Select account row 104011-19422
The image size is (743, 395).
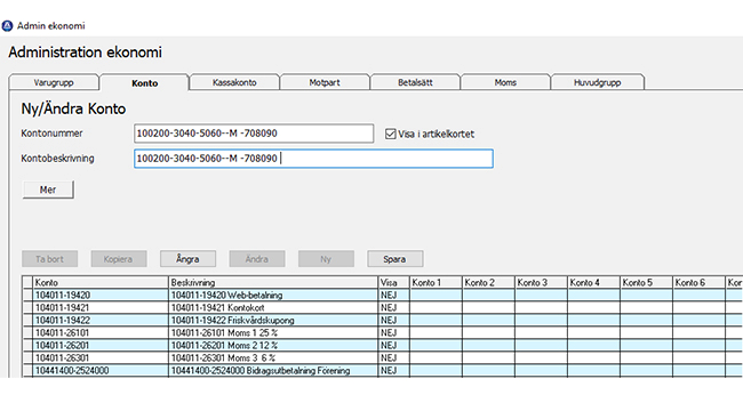100,320
